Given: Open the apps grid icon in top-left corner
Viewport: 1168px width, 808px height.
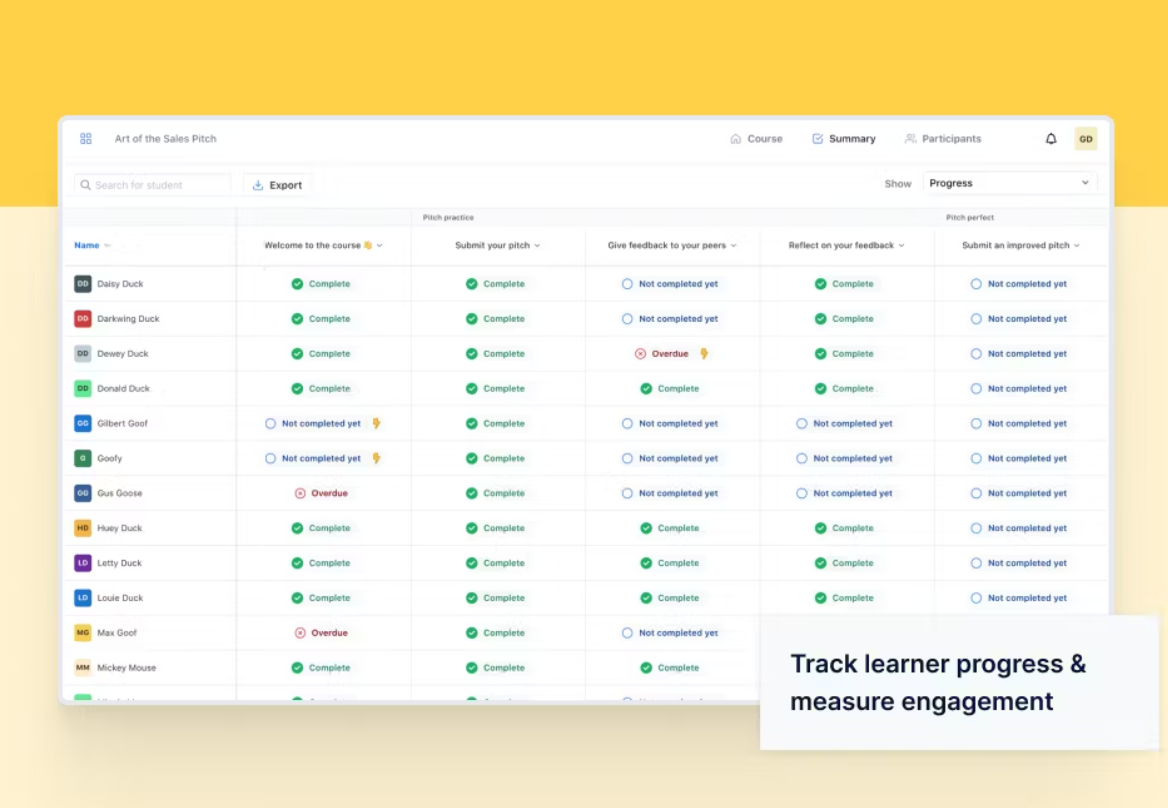Looking at the screenshot, I should click(85, 138).
